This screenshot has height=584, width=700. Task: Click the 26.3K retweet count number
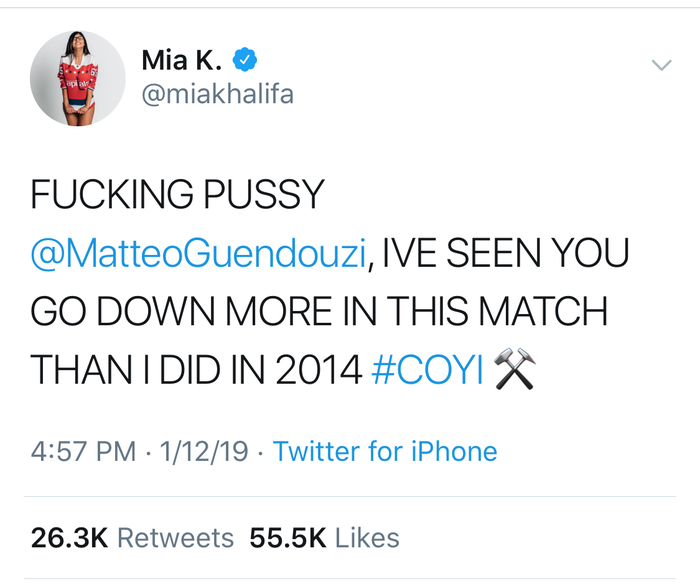pos(69,537)
